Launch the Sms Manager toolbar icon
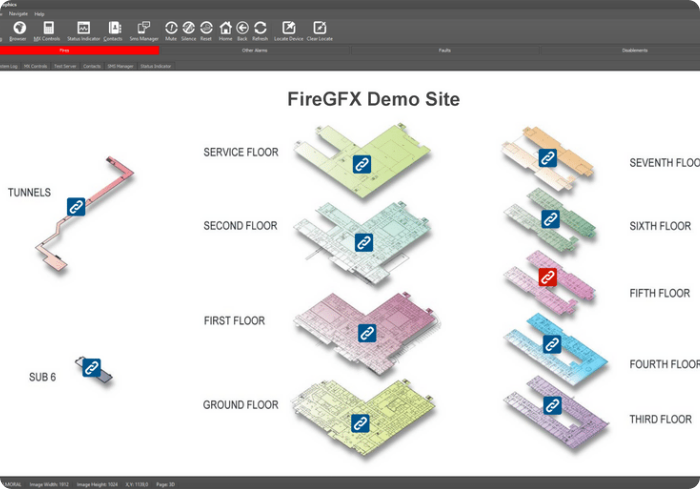 [144, 30]
